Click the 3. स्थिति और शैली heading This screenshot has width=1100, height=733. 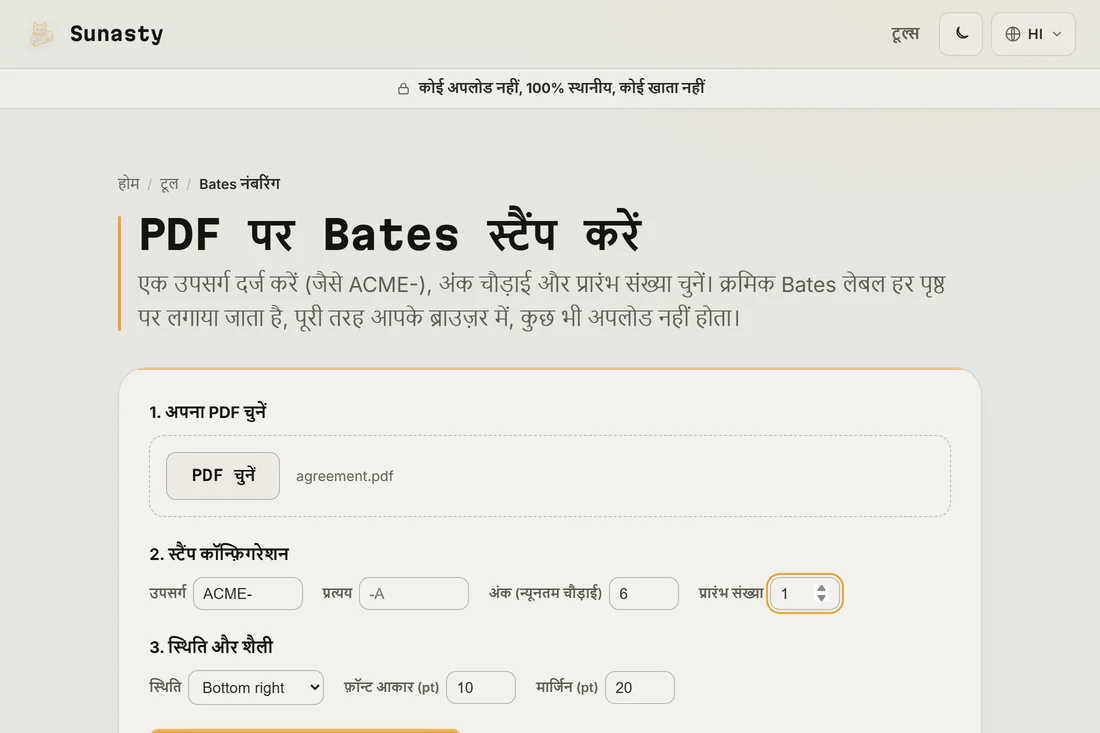[211, 646]
